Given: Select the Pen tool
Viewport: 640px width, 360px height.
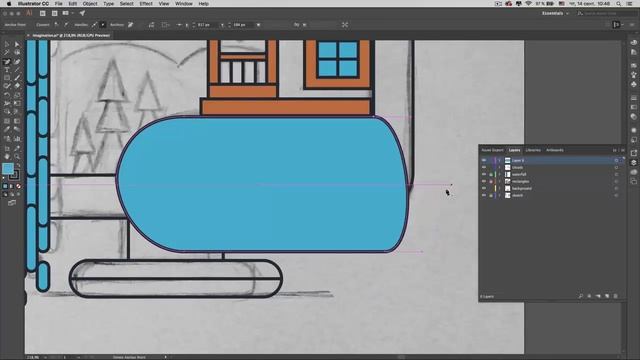Looking at the screenshot, I should (x=7, y=62).
